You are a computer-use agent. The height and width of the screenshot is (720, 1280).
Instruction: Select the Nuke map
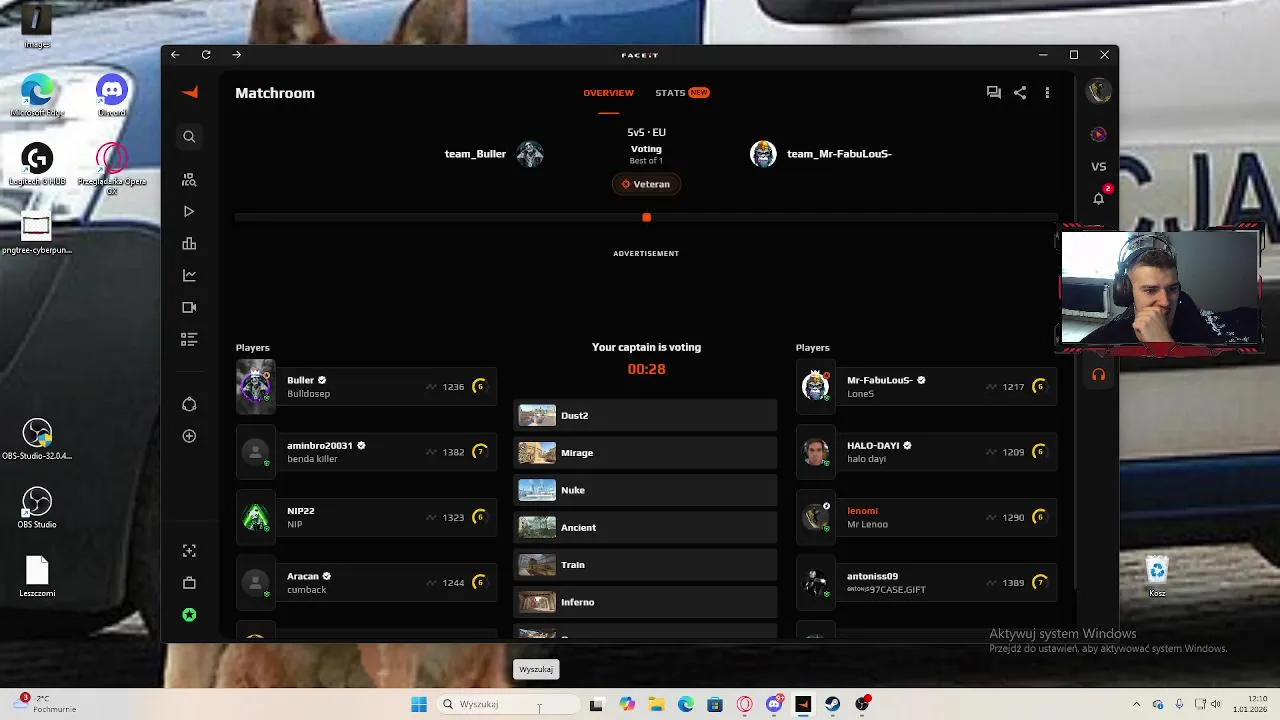click(x=645, y=490)
